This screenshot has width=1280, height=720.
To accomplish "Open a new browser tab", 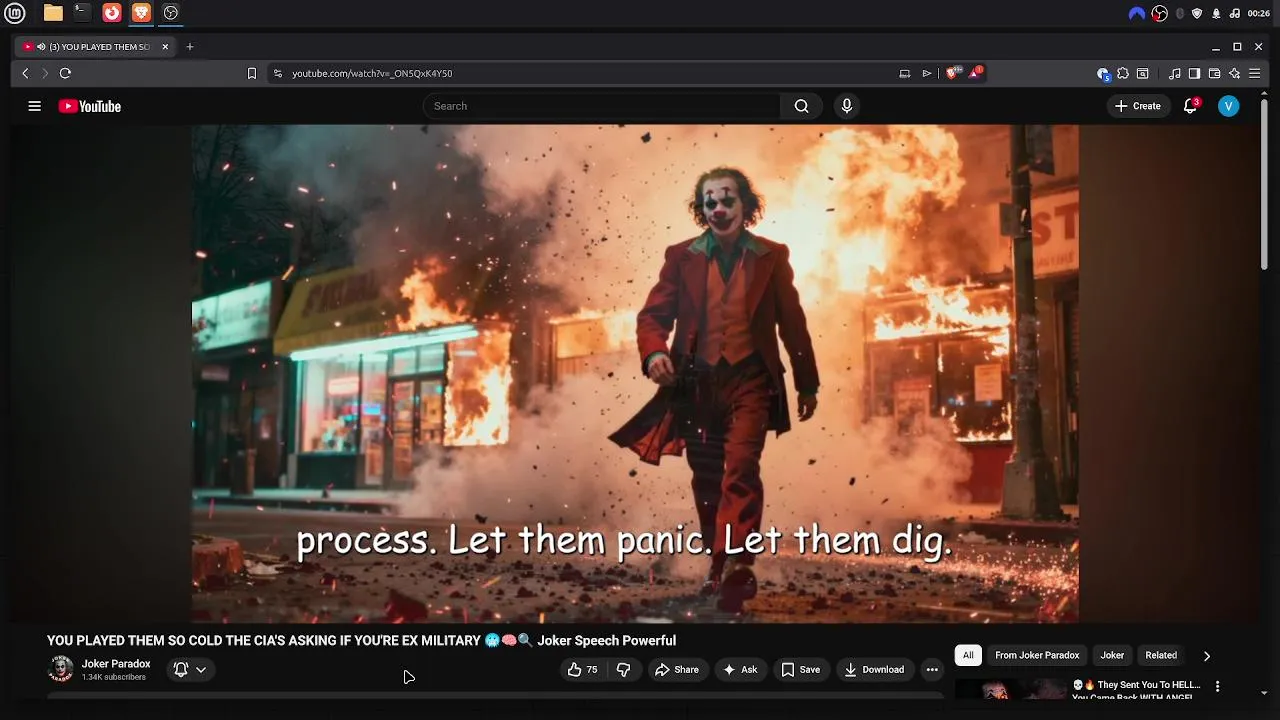I will pyautogui.click(x=190, y=47).
